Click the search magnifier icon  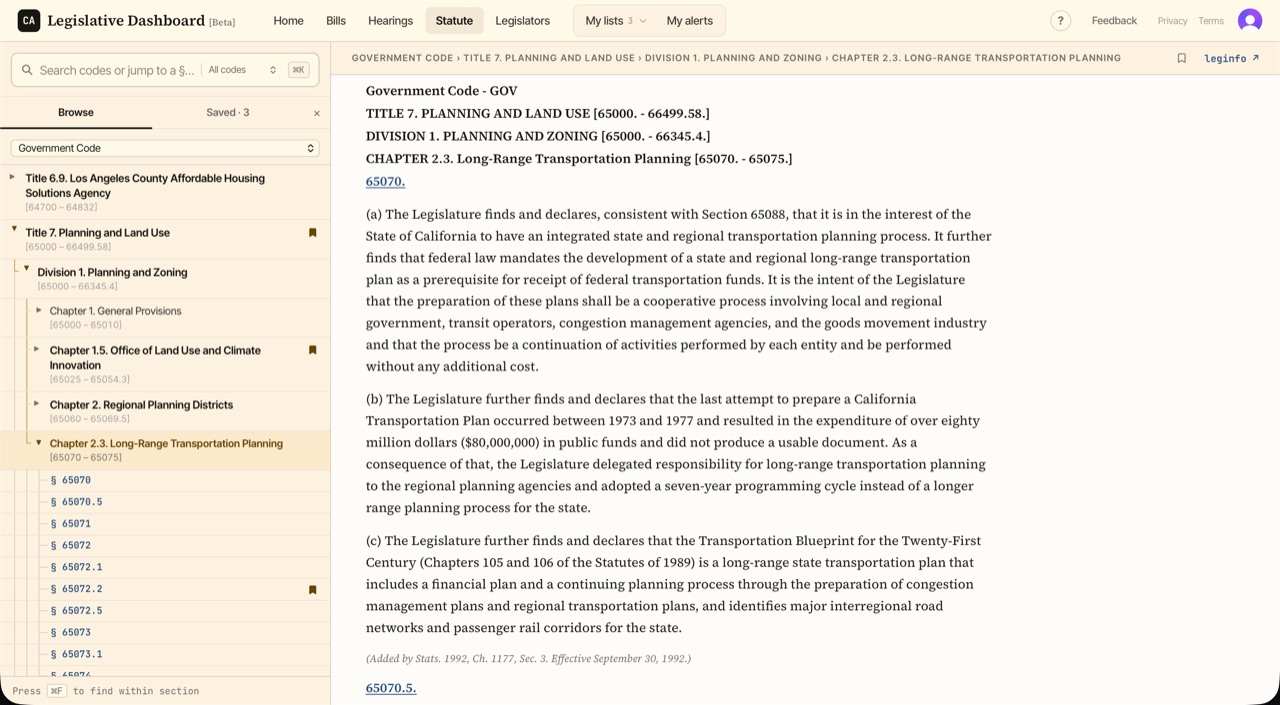(27, 70)
